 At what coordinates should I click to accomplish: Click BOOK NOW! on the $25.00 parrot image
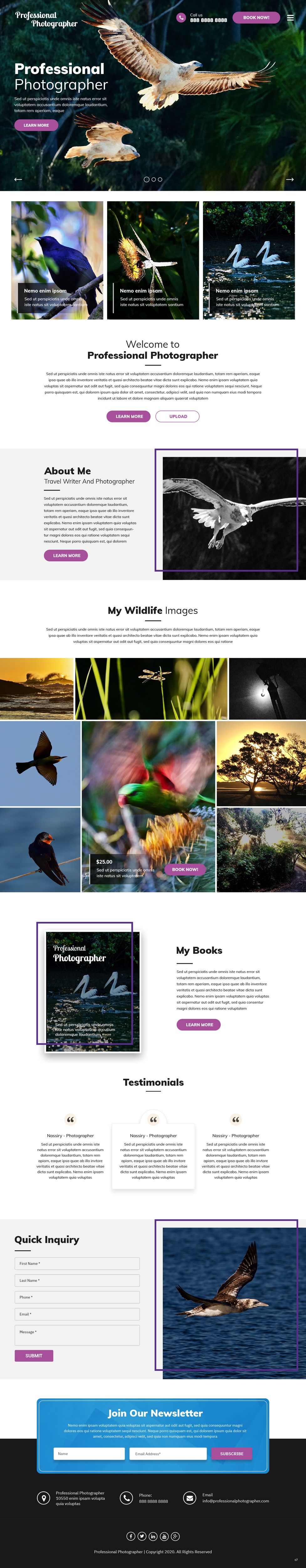pyautogui.click(x=185, y=869)
